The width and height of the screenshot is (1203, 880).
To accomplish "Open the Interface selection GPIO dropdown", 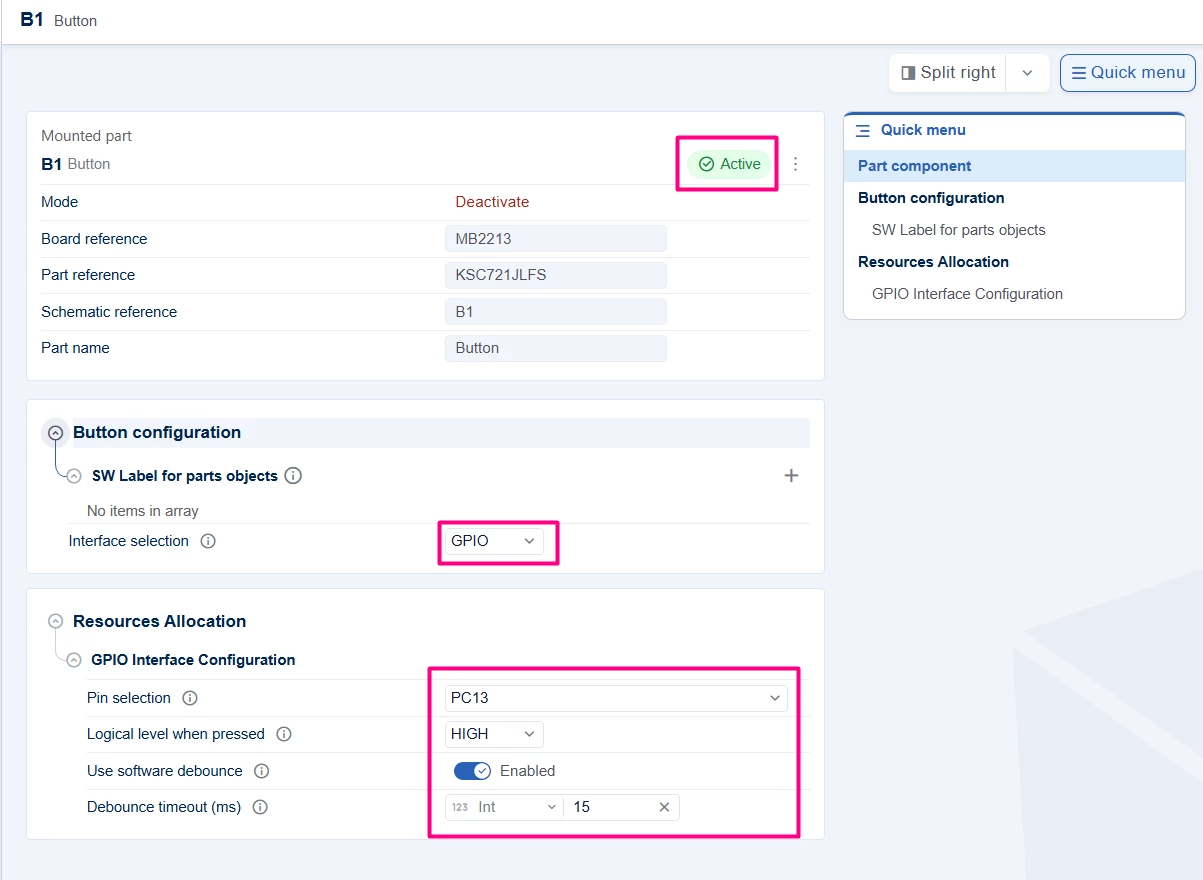I will click(494, 541).
